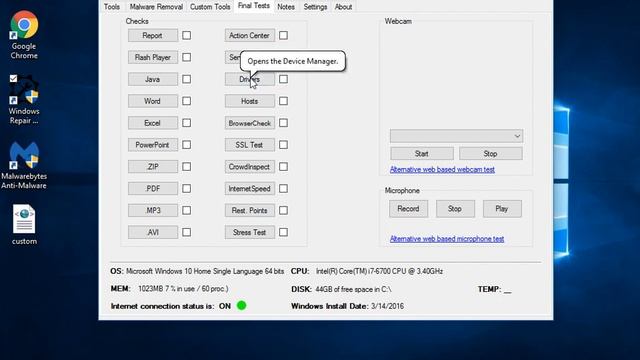This screenshot has width=640, height=360.
Task: Click the green internet status indicator
Action: click(x=241, y=305)
